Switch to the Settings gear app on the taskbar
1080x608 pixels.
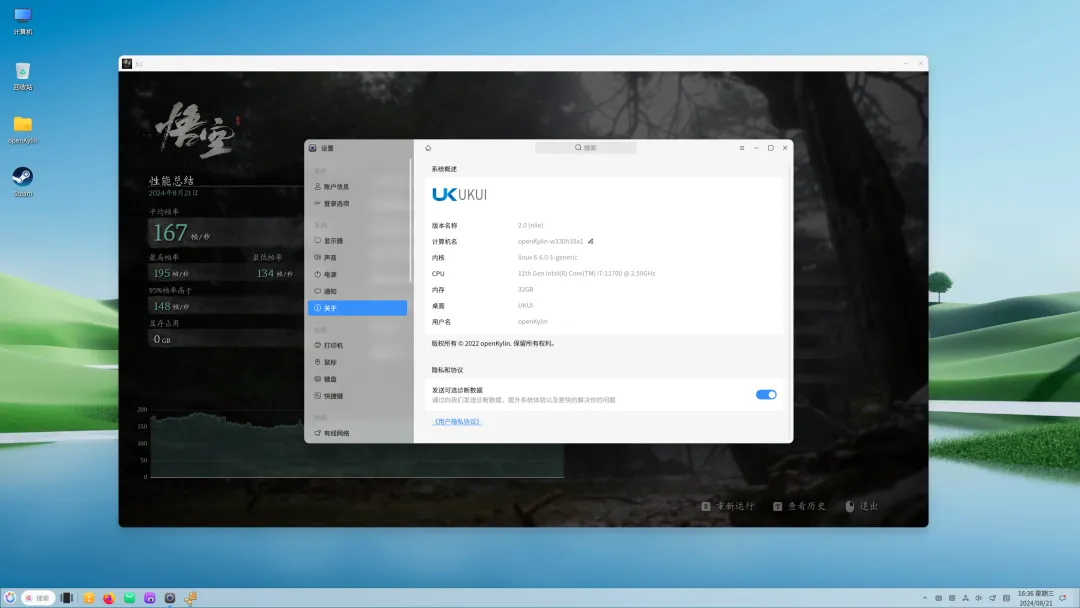(170, 598)
